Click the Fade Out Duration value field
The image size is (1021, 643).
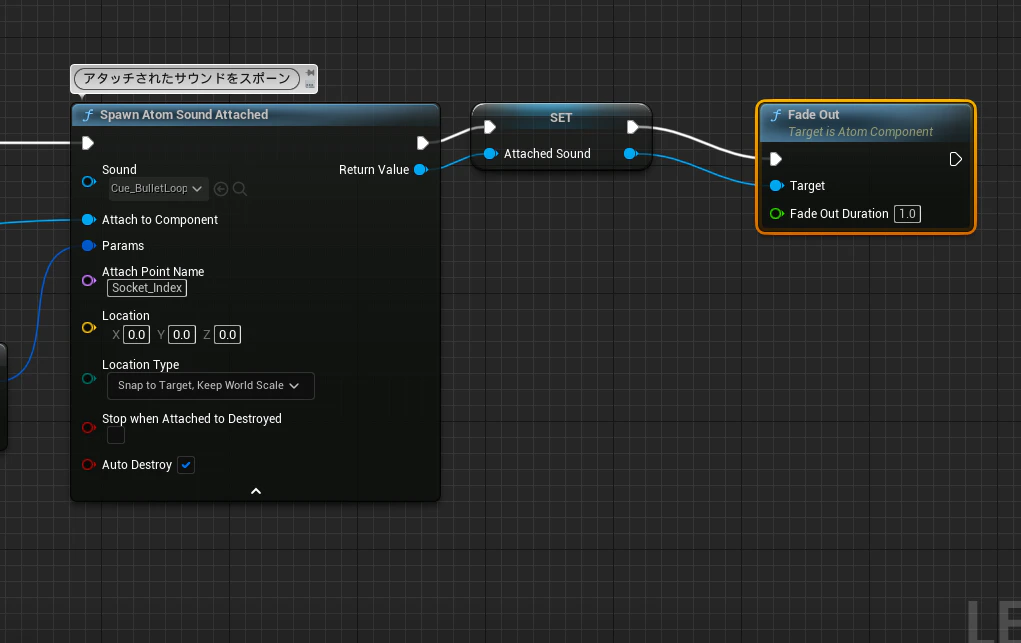click(x=907, y=214)
